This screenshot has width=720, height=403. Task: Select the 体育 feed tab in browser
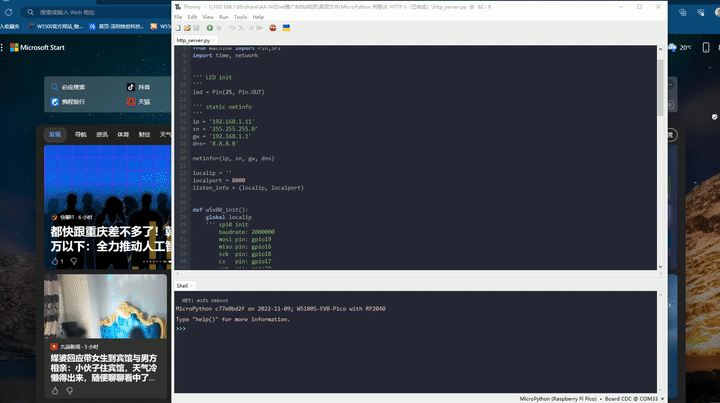click(123, 134)
